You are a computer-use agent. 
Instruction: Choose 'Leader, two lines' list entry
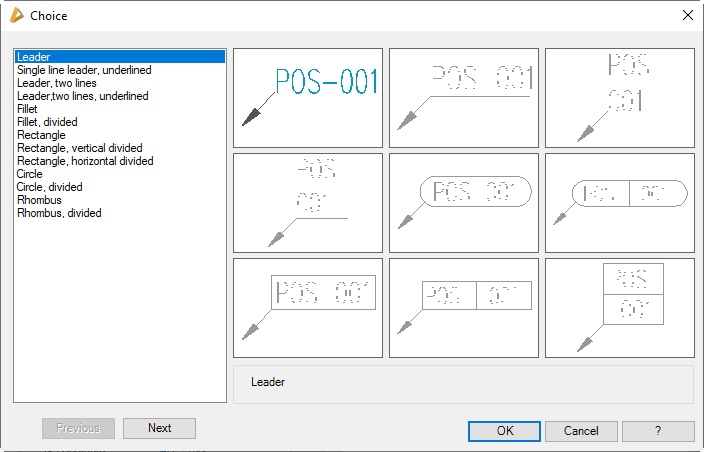click(x=57, y=84)
